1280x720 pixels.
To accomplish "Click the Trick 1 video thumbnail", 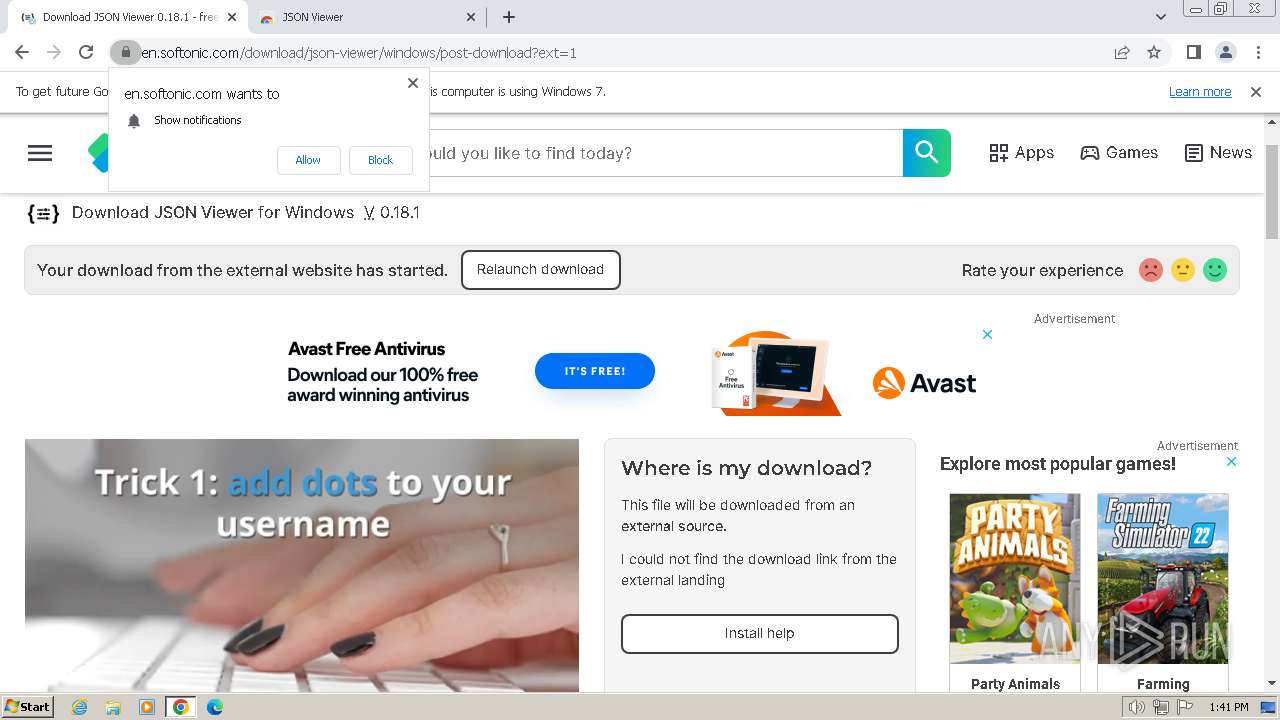I will pos(302,565).
